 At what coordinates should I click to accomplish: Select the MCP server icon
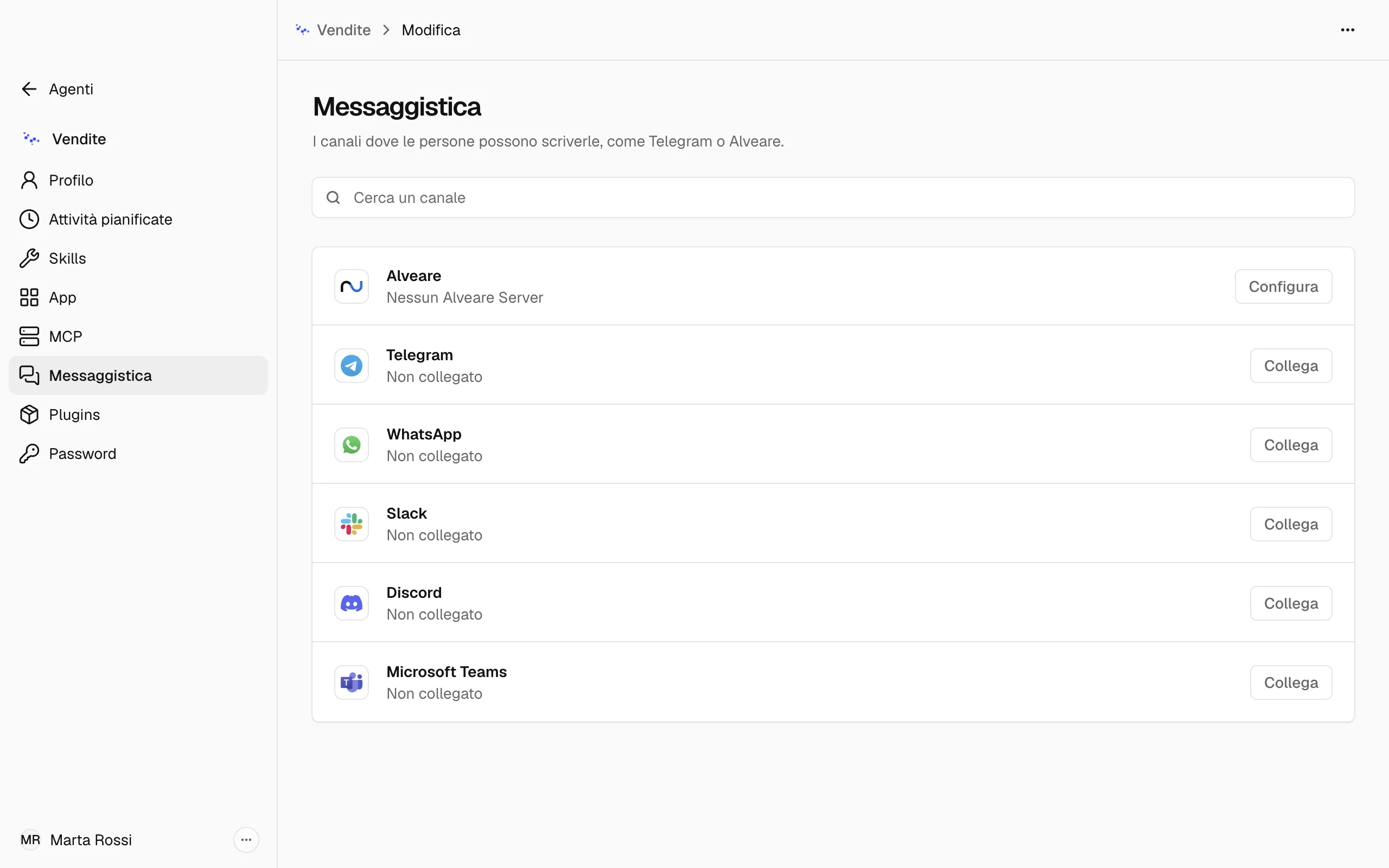pos(29,336)
